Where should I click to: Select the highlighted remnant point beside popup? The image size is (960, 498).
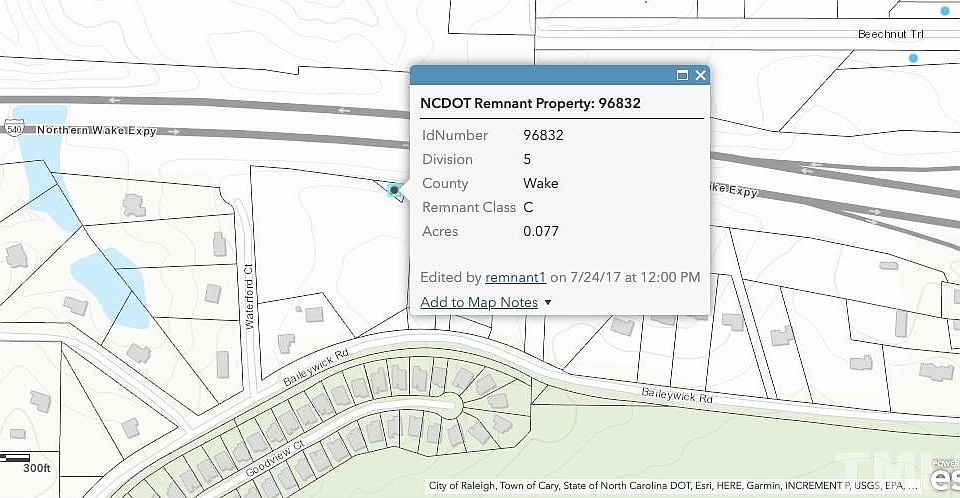(x=395, y=189)
